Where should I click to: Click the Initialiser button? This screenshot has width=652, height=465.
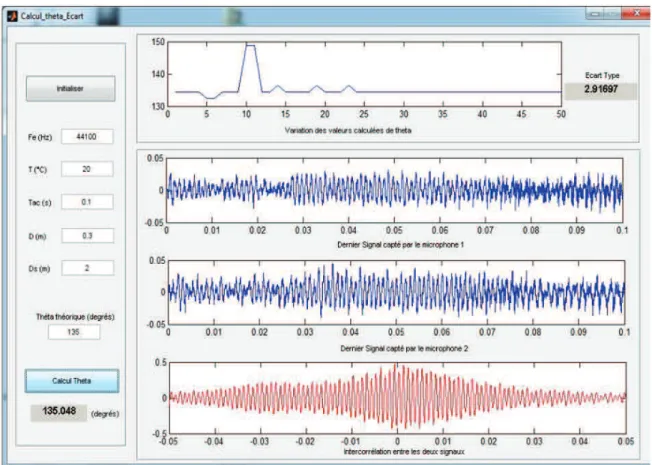[x=71, y=89]
